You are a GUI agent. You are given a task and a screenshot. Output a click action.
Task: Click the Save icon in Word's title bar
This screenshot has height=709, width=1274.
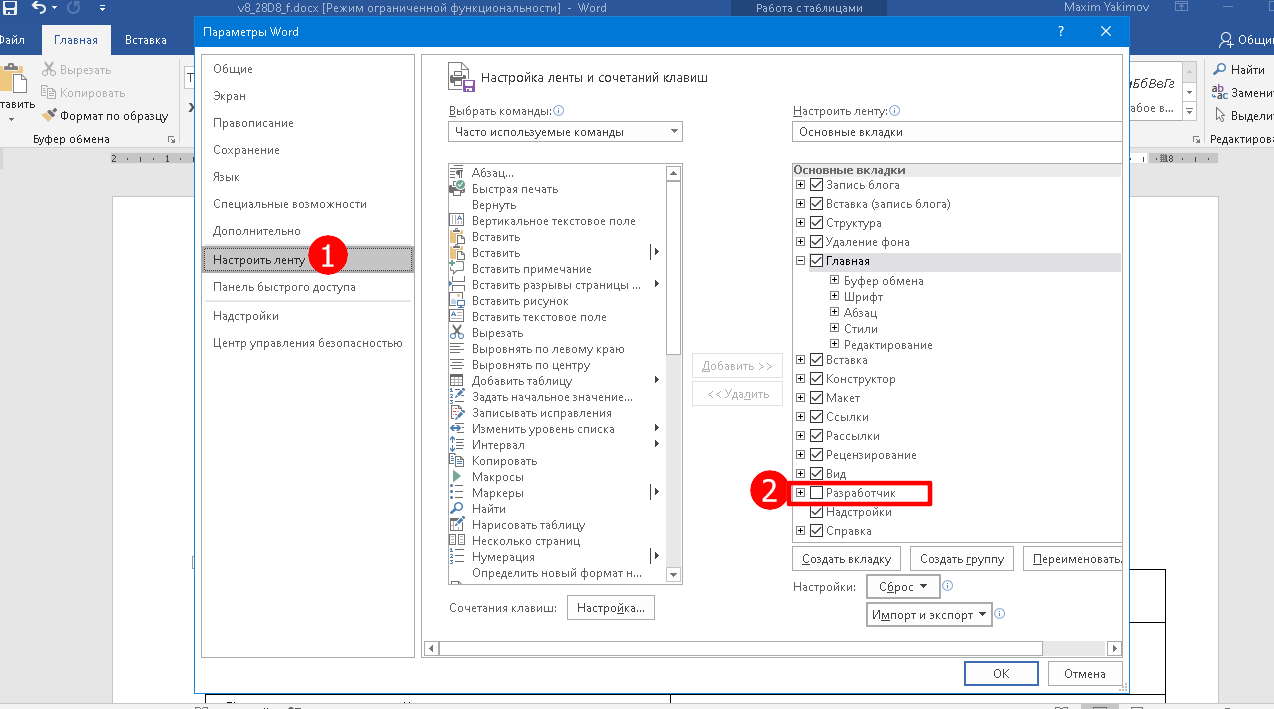(x=9, y=8)
